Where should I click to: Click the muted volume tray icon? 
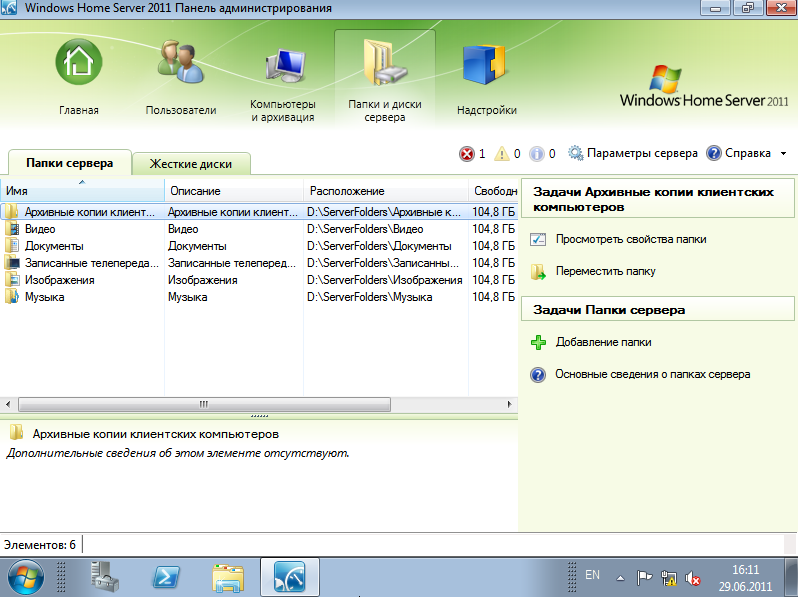click(693, 578)
